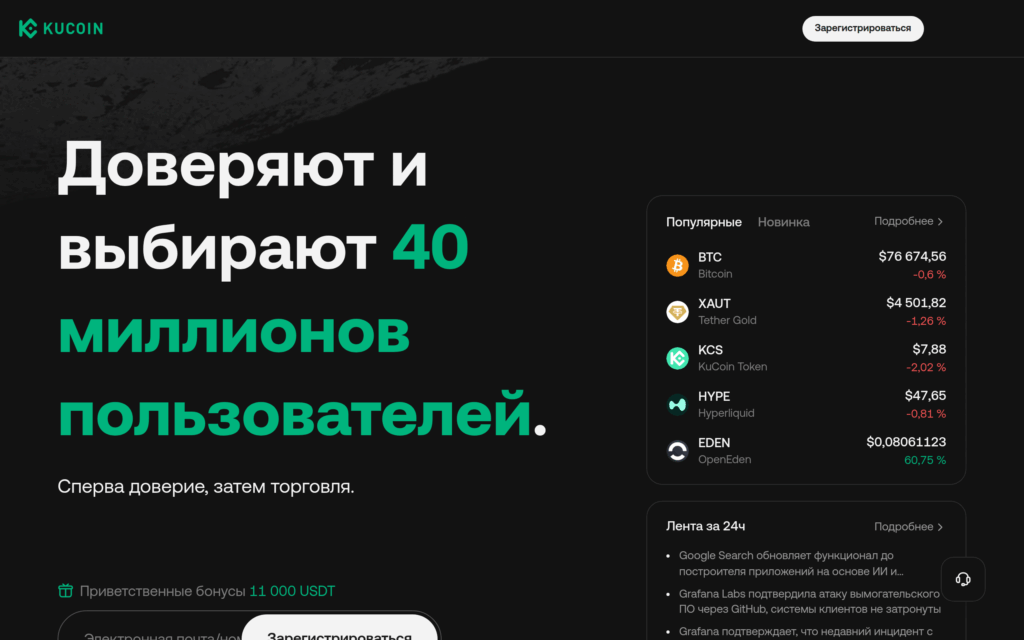Image resolution: width=1024 pixels, height=640 pixels.
Task: Select the EDEN price $0,08061123
Action: pyautogui.click(x=906, y=442)
